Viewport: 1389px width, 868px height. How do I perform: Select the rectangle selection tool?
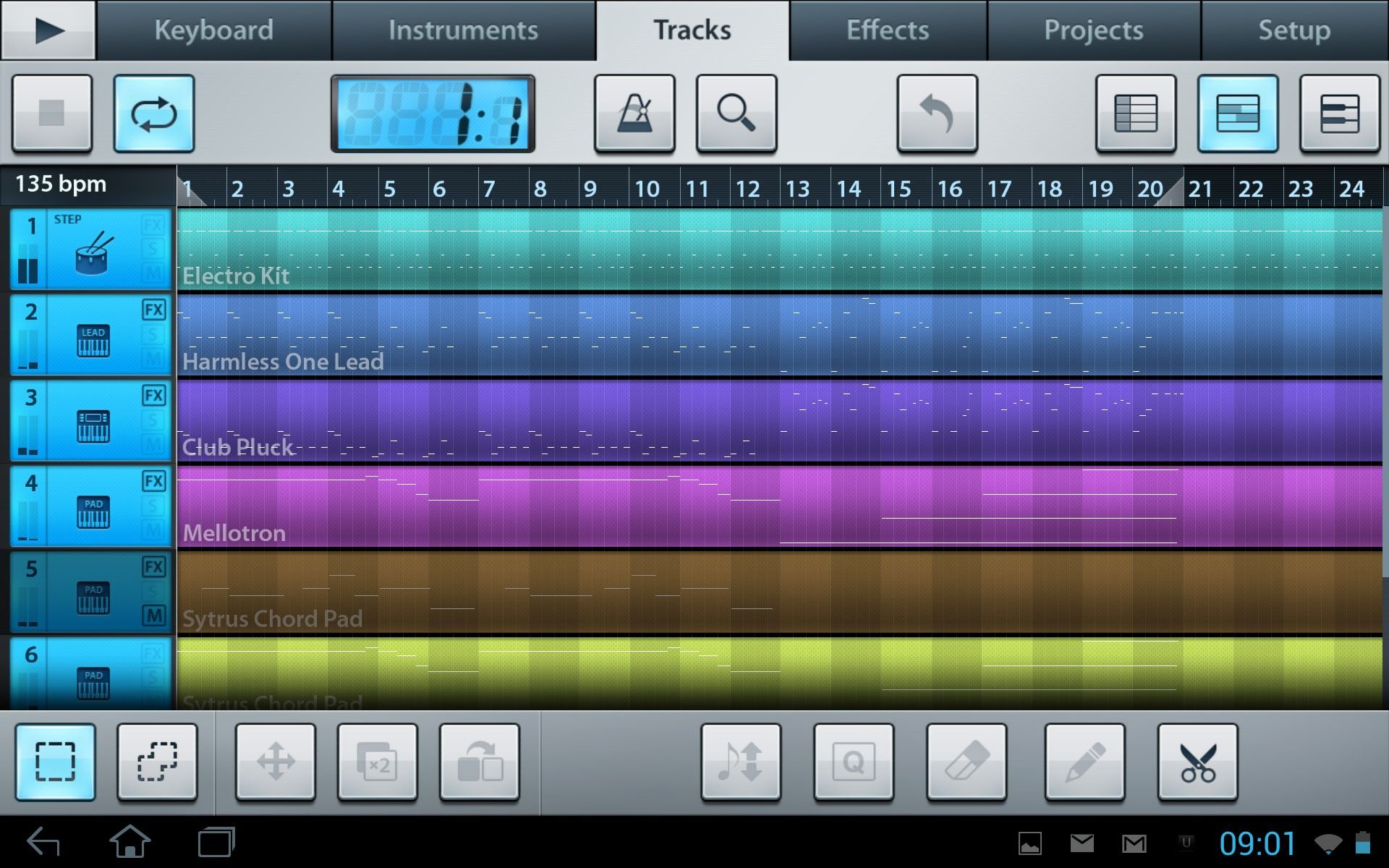coord(56,762)
